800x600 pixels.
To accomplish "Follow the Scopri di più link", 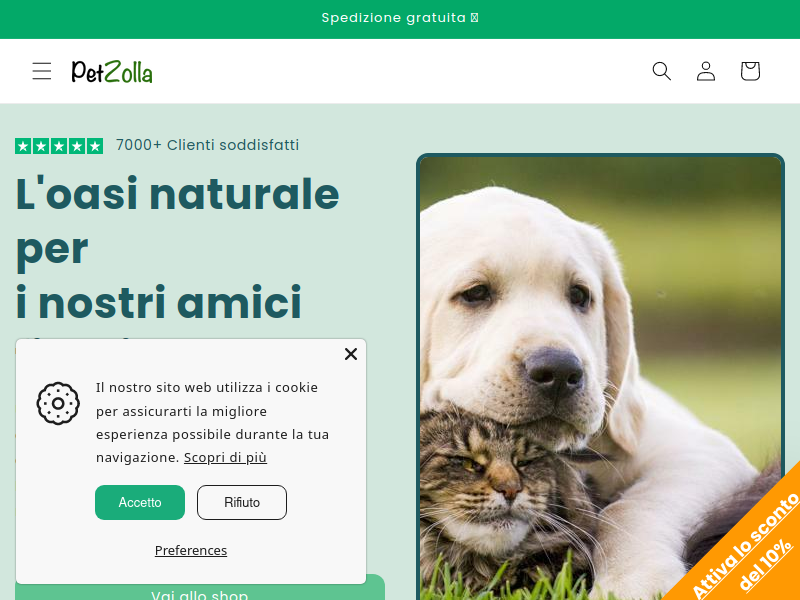I will (225, 458).
